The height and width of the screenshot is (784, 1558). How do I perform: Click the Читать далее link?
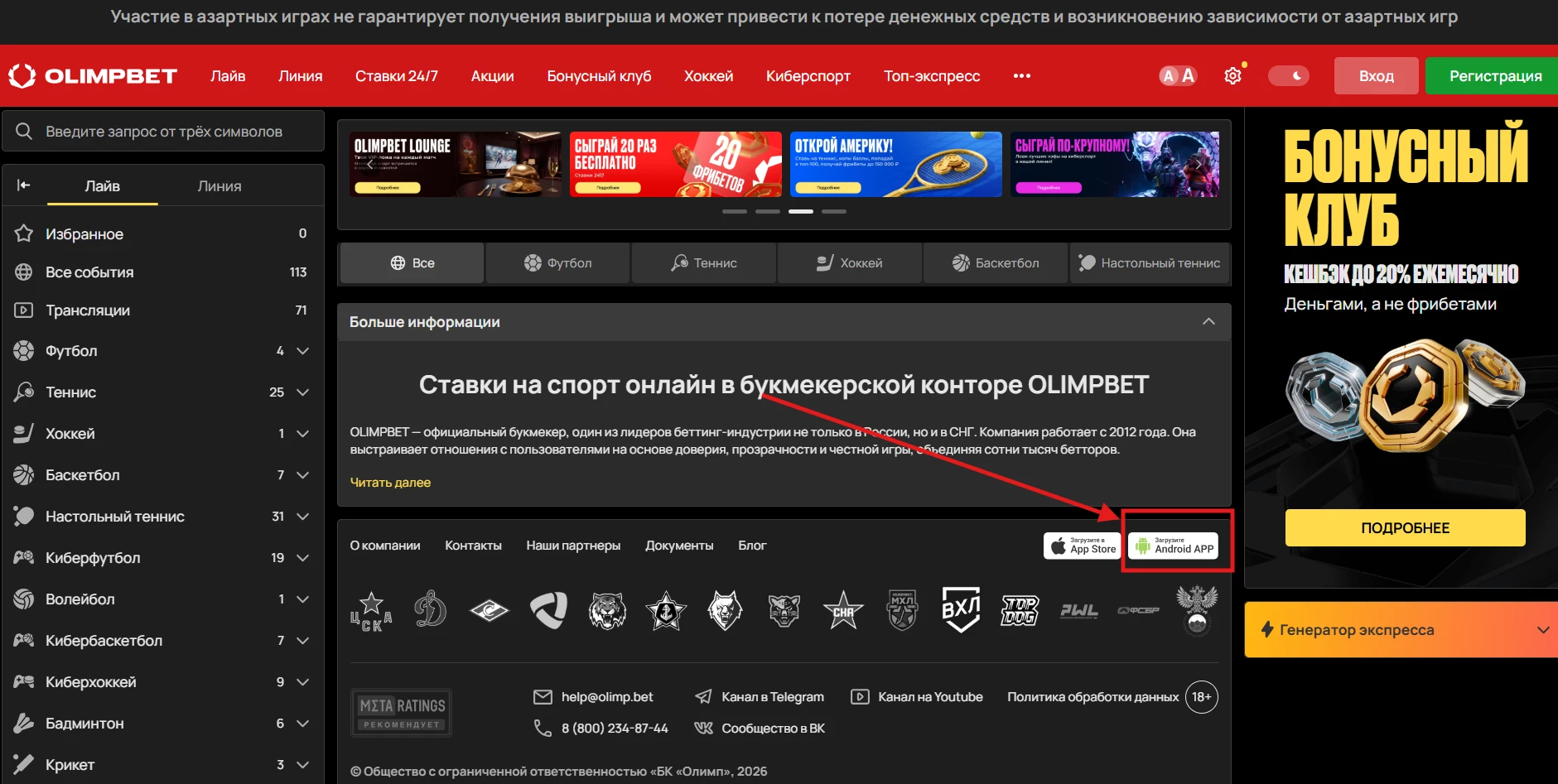pyautogui.click(x=390, y=483)
